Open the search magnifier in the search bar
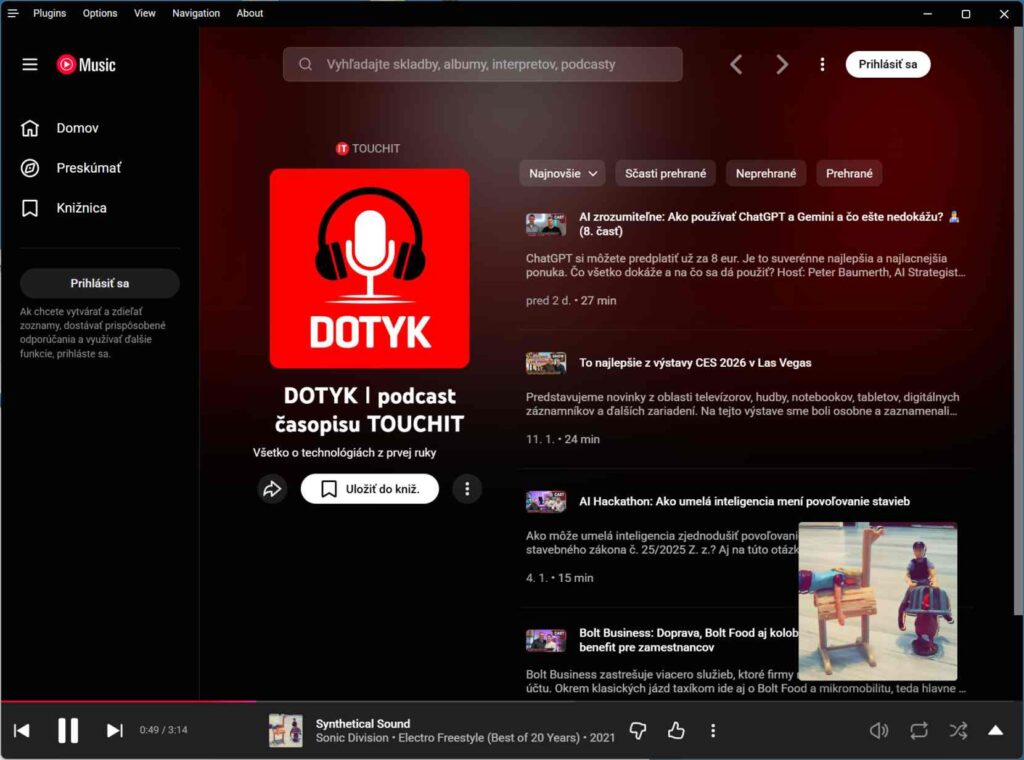The height and width of the screenshot is (760, 1024). click(x=305, y=63)
